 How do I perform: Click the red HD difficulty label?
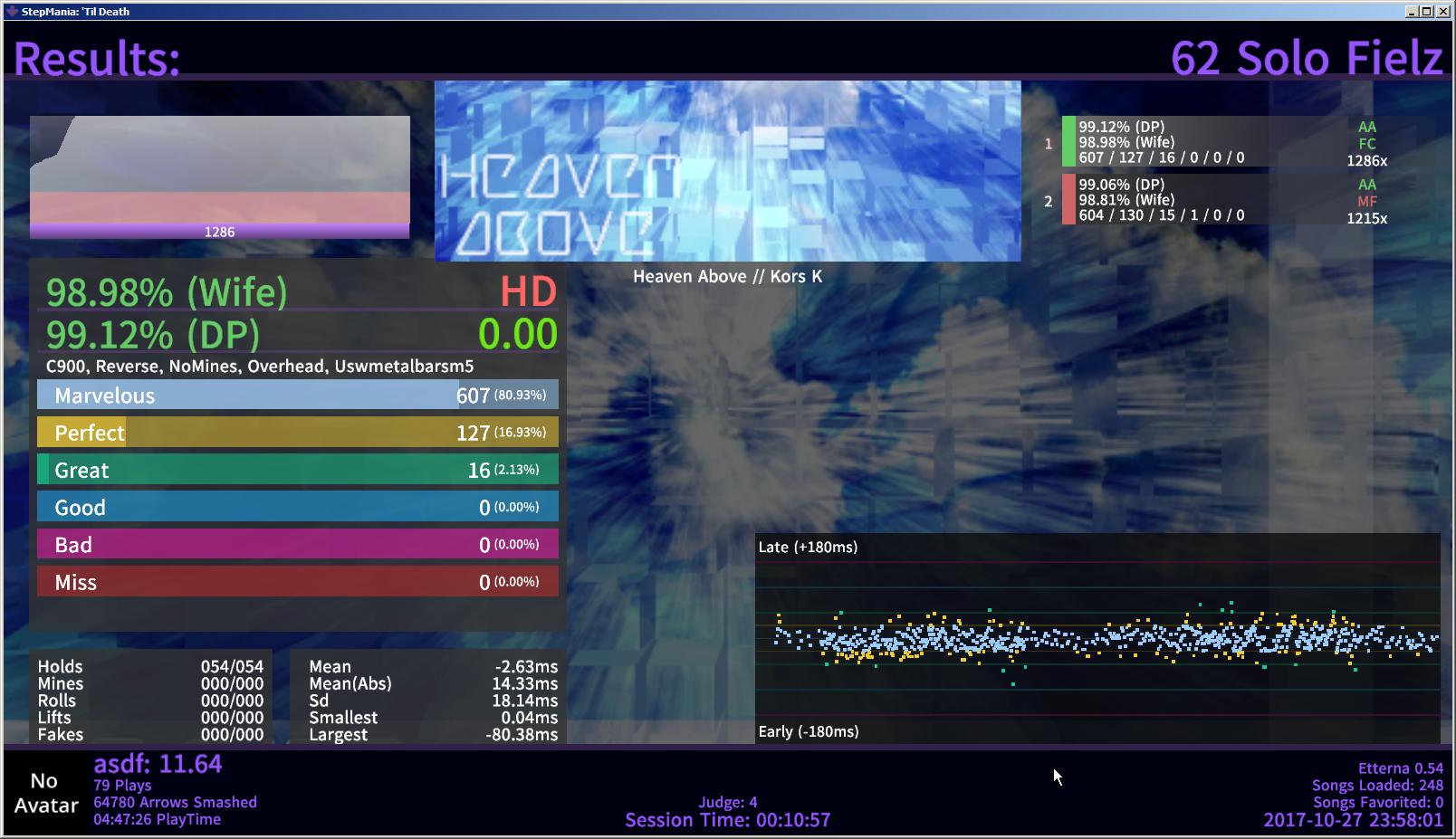tap(528, 292)
